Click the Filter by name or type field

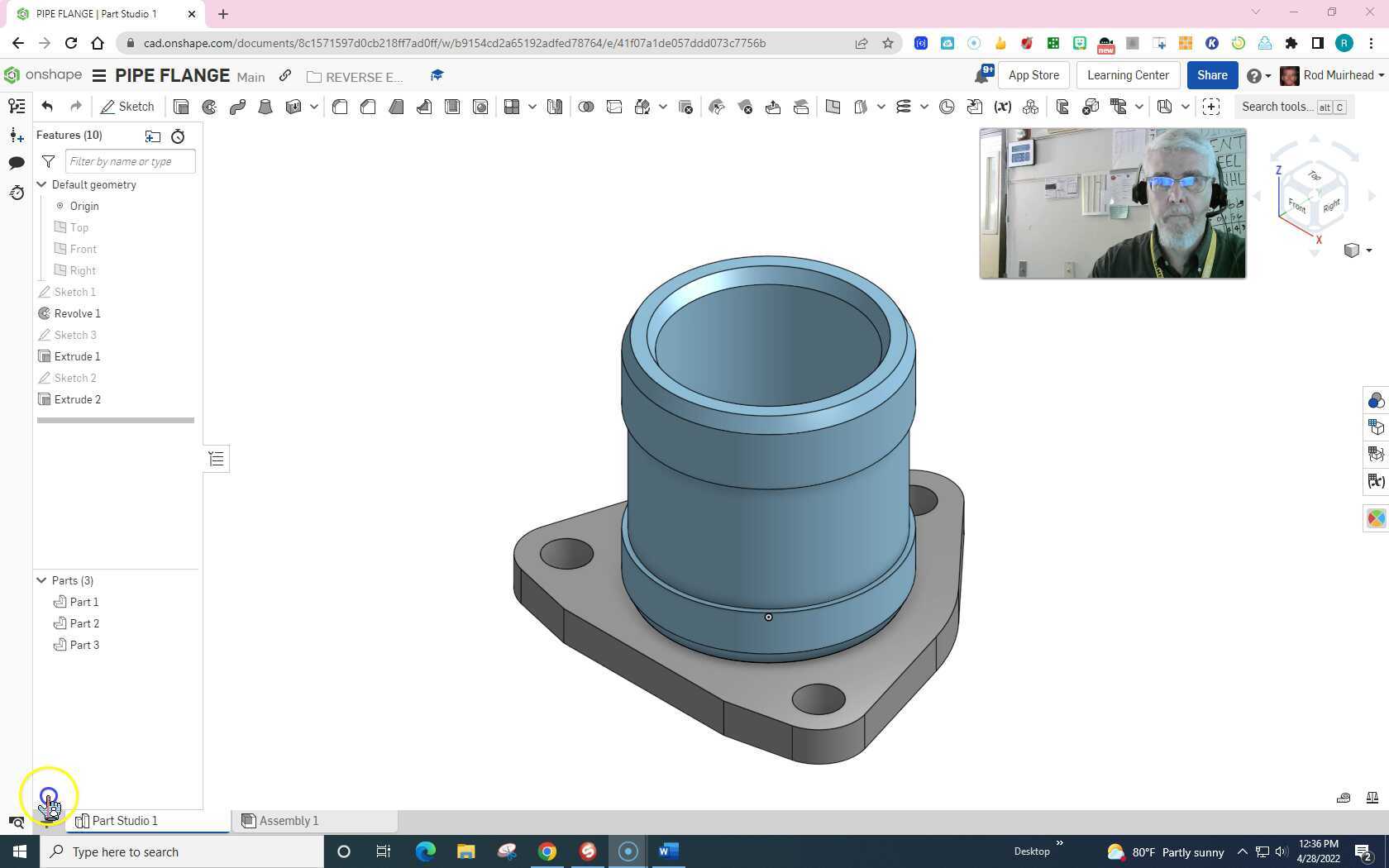click(130, 161)
